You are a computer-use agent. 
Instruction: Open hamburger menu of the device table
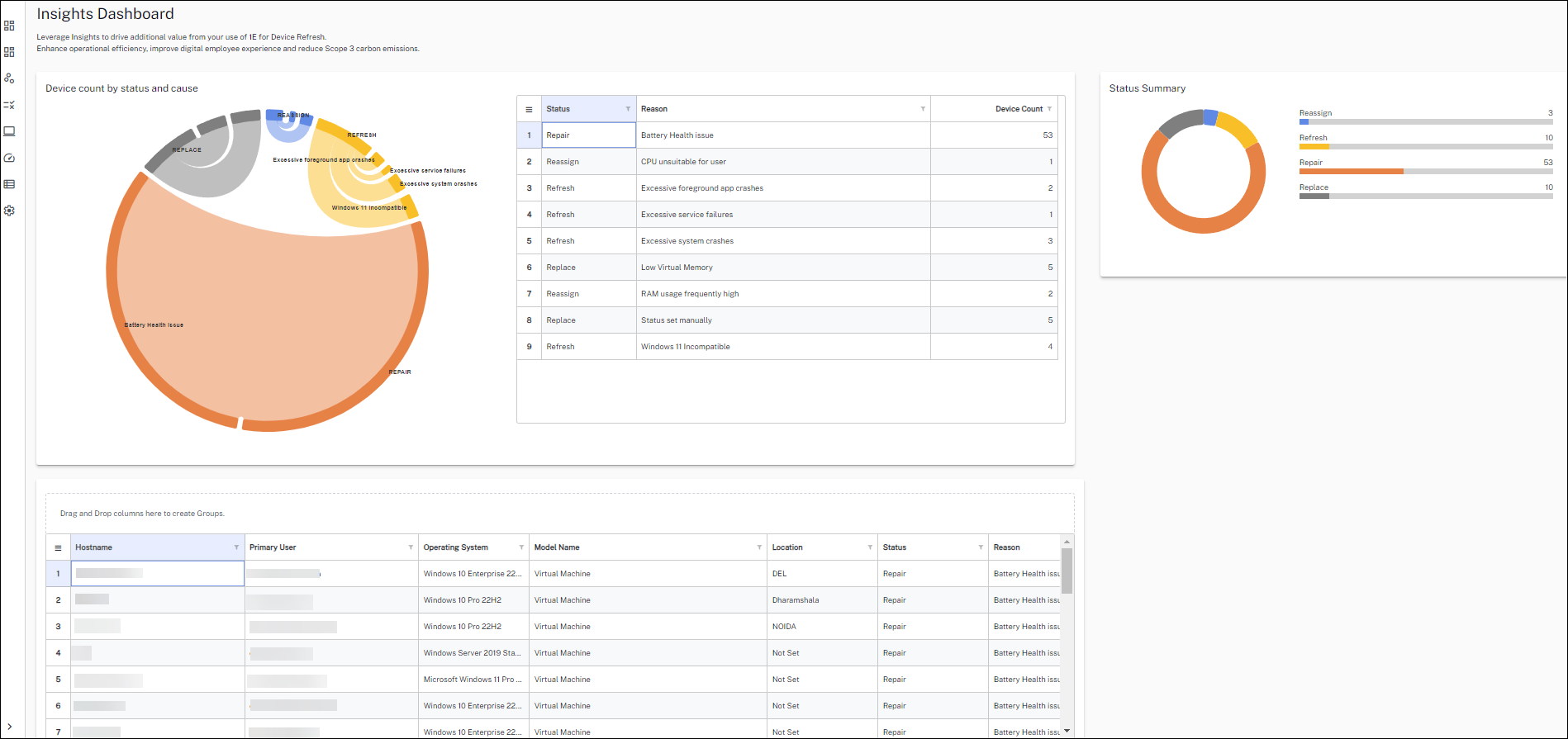click(x=58, y=547)
